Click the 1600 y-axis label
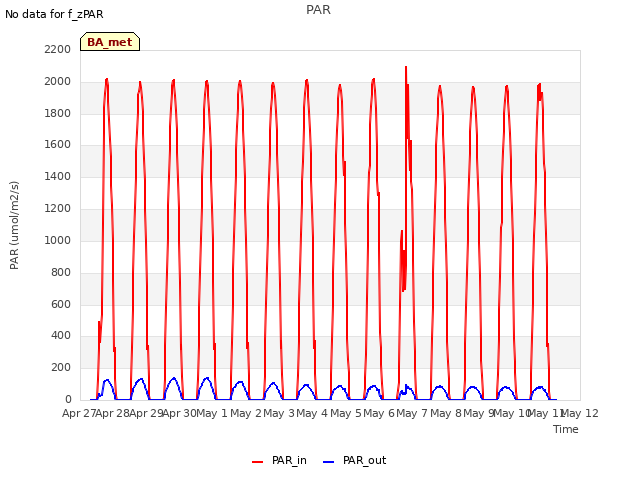This screenshot has width=640, height=480. (58, 144)
